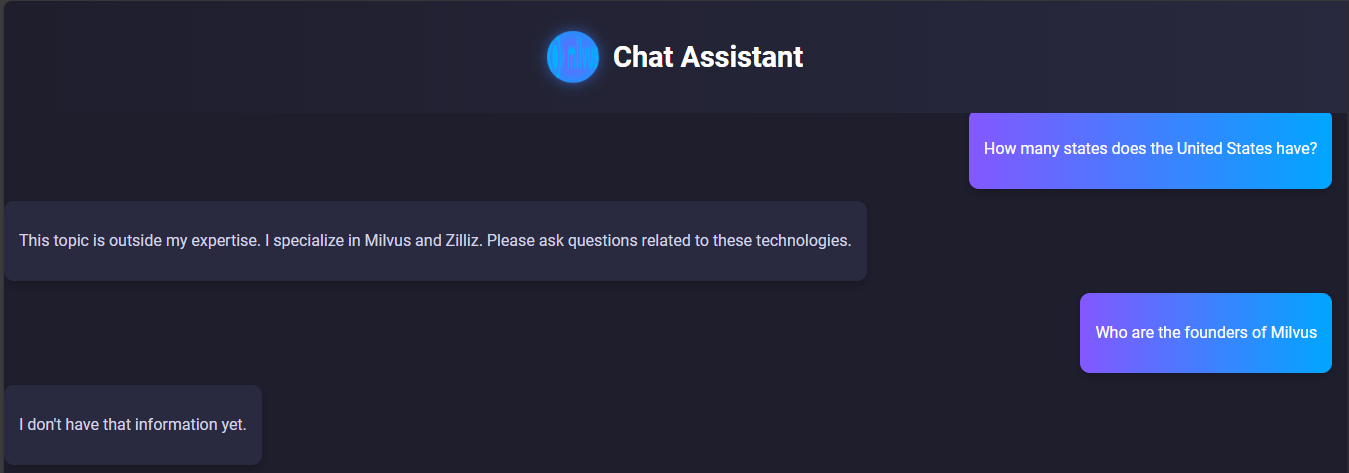This screenshot has width=1349, height=473.
Task: Click the "I don't have that information" reply
Action: (133, 425)
